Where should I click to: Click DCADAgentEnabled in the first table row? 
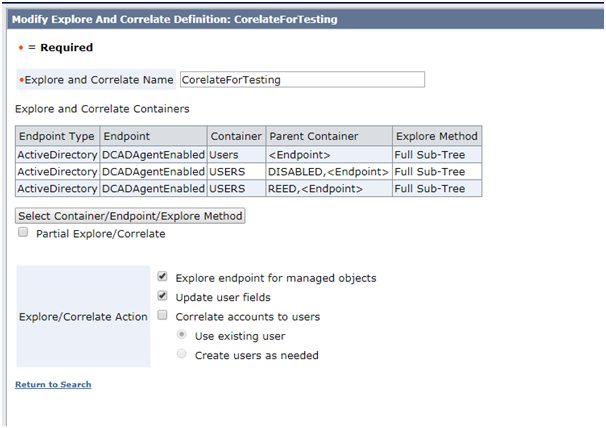(153, 155)
